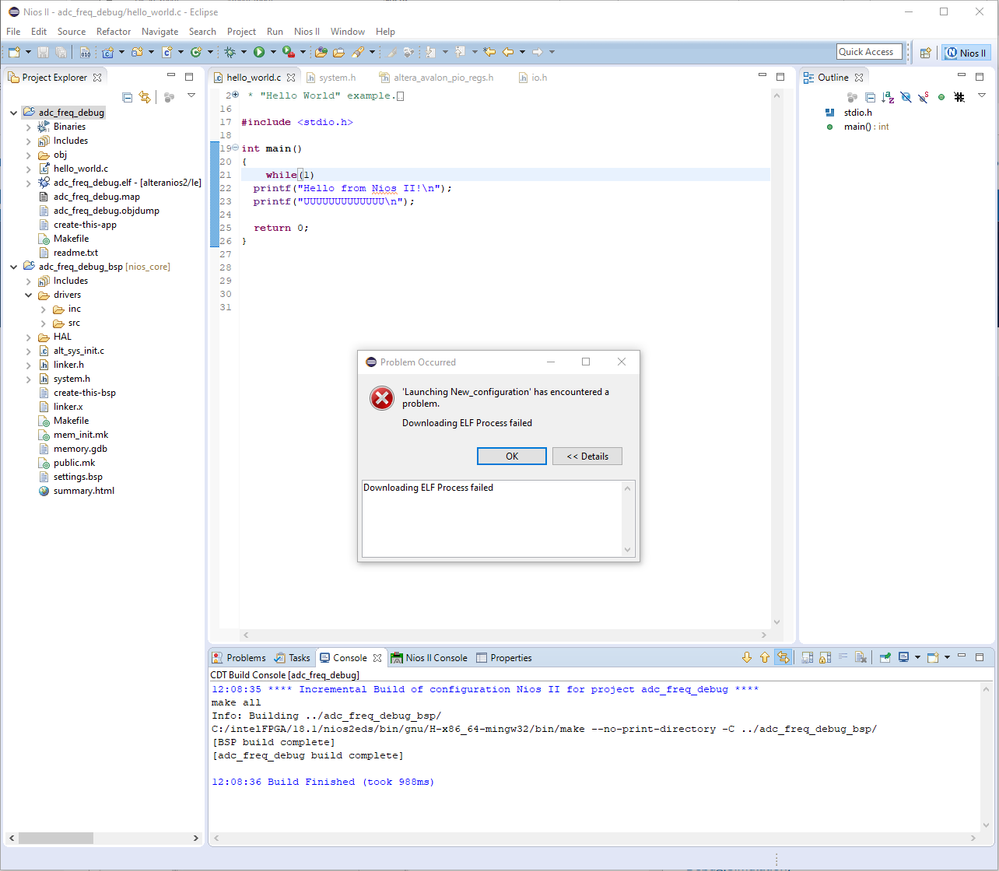Click the green Run toolbar icon
Screen dimensions: 999x871
tap(258, 52)
